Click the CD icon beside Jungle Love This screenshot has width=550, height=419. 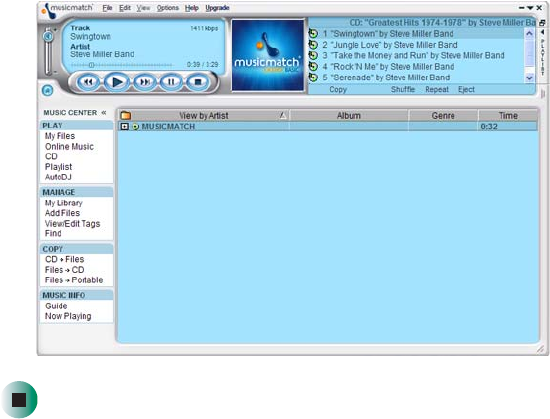click(x=313, y=45)
